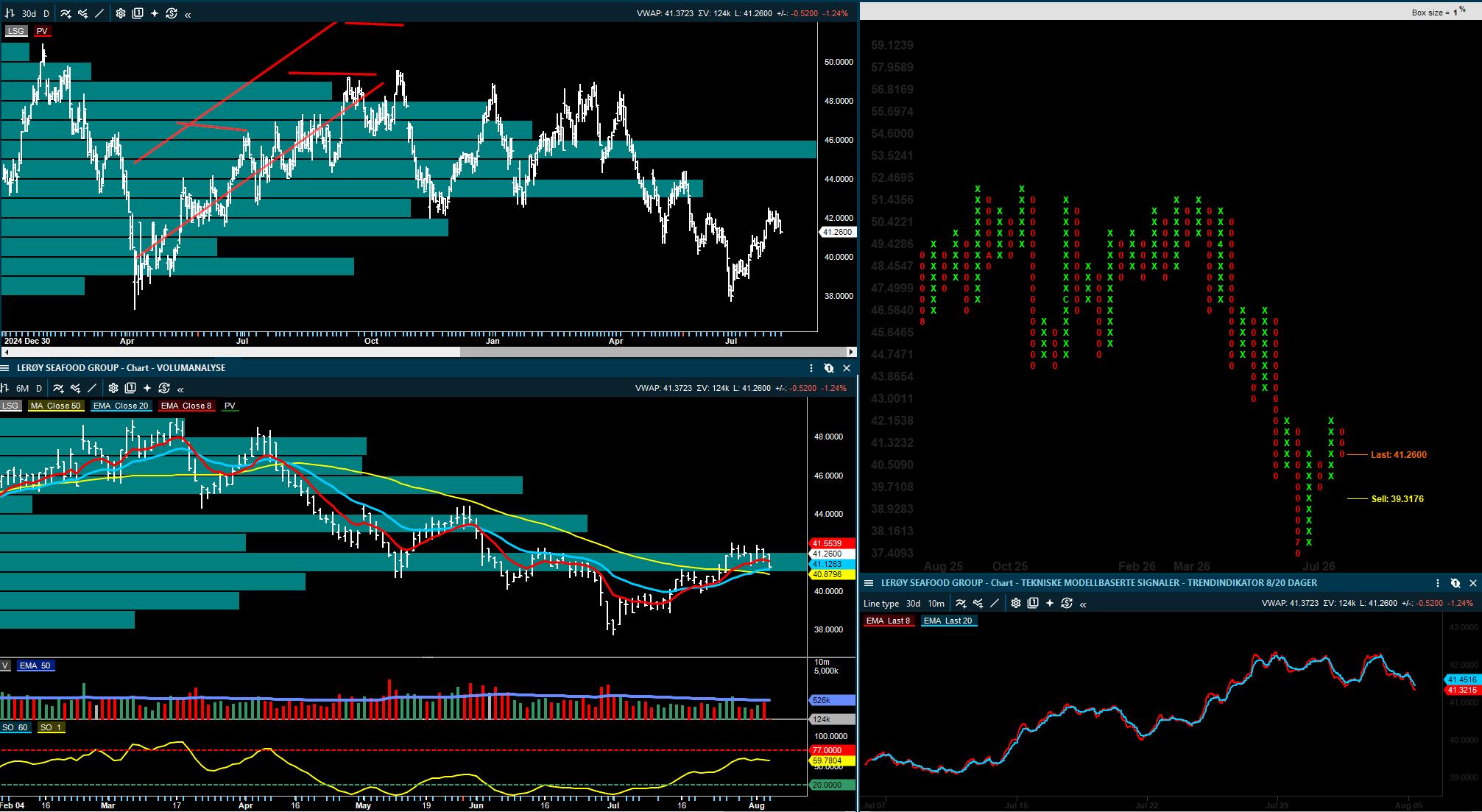Screen dimensions: 1482x812
Task: Collapse the VOLUMANALYSE toolbar with the double chevron
Action: pos(180,389)
